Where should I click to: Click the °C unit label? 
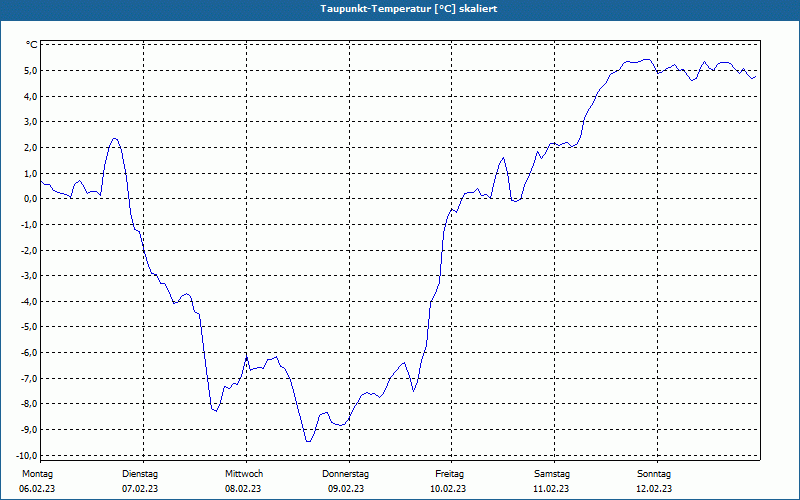tap(32, 45)
